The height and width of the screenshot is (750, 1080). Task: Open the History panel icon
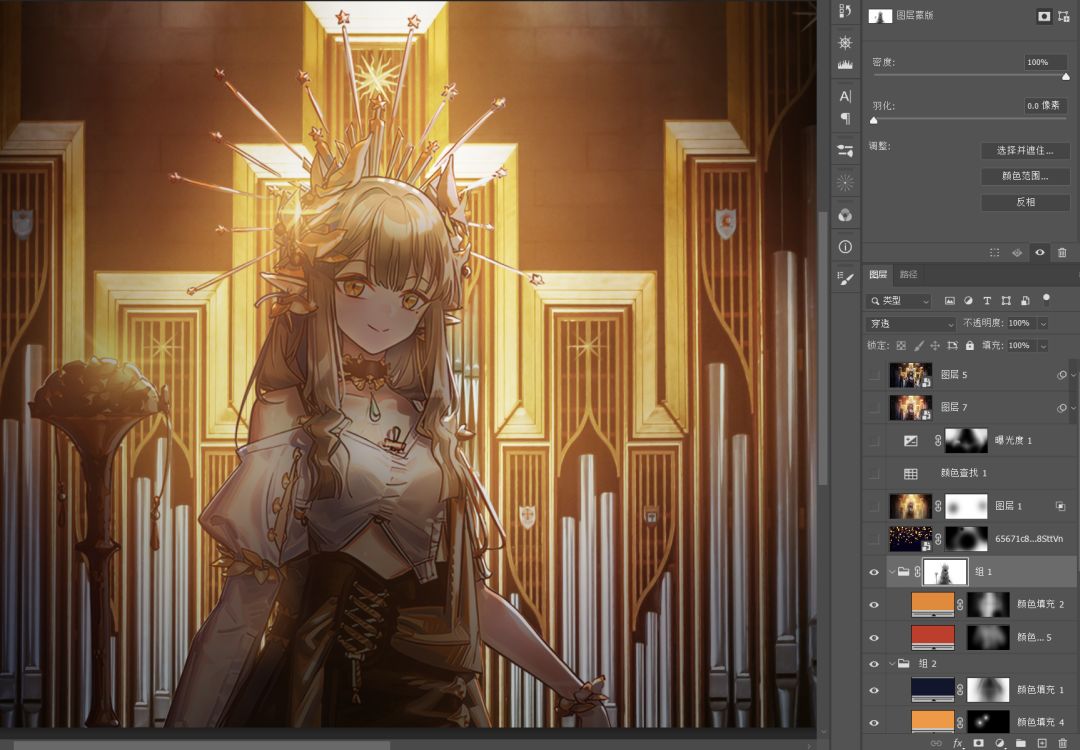point(845,12)
